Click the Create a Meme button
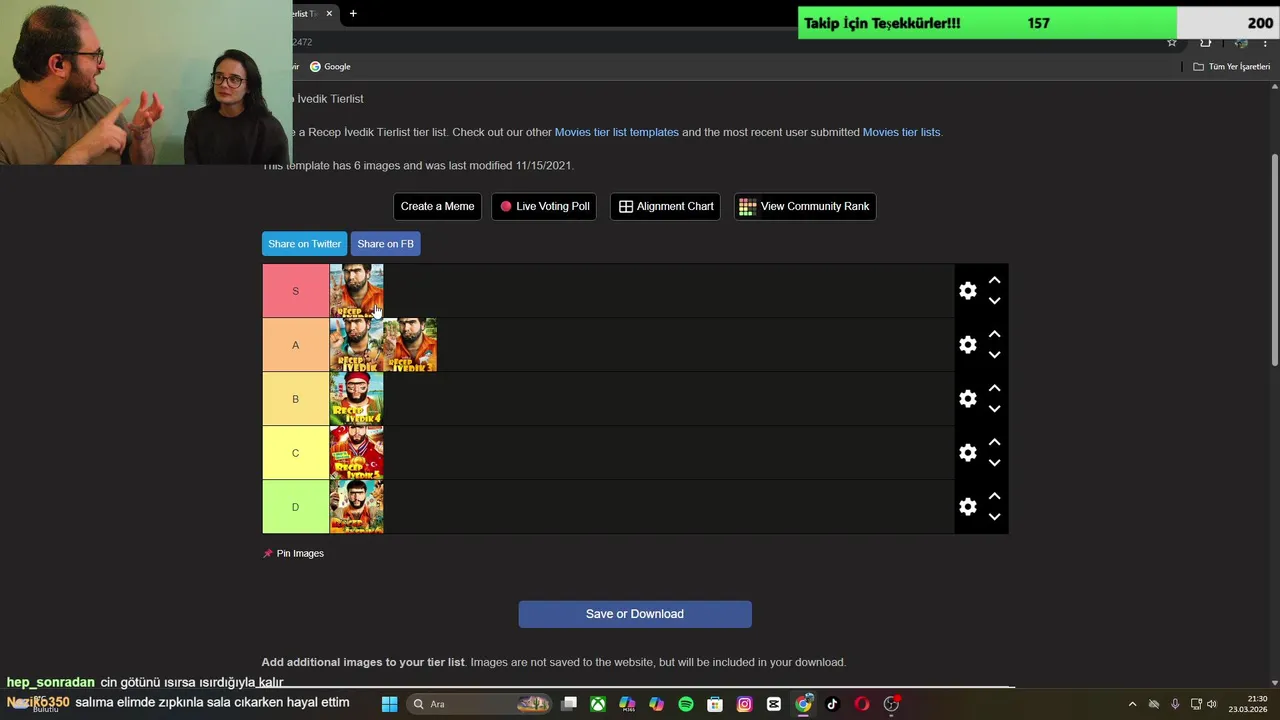The height and width of the screenshot is (720, 1280). 437,207
